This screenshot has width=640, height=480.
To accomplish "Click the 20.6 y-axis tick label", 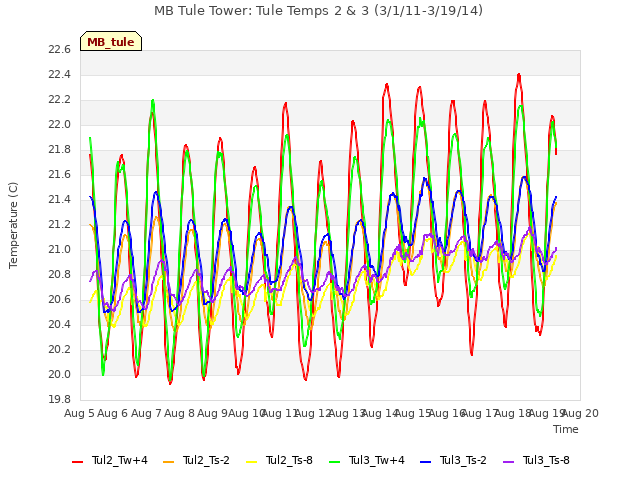I will 60,300.
